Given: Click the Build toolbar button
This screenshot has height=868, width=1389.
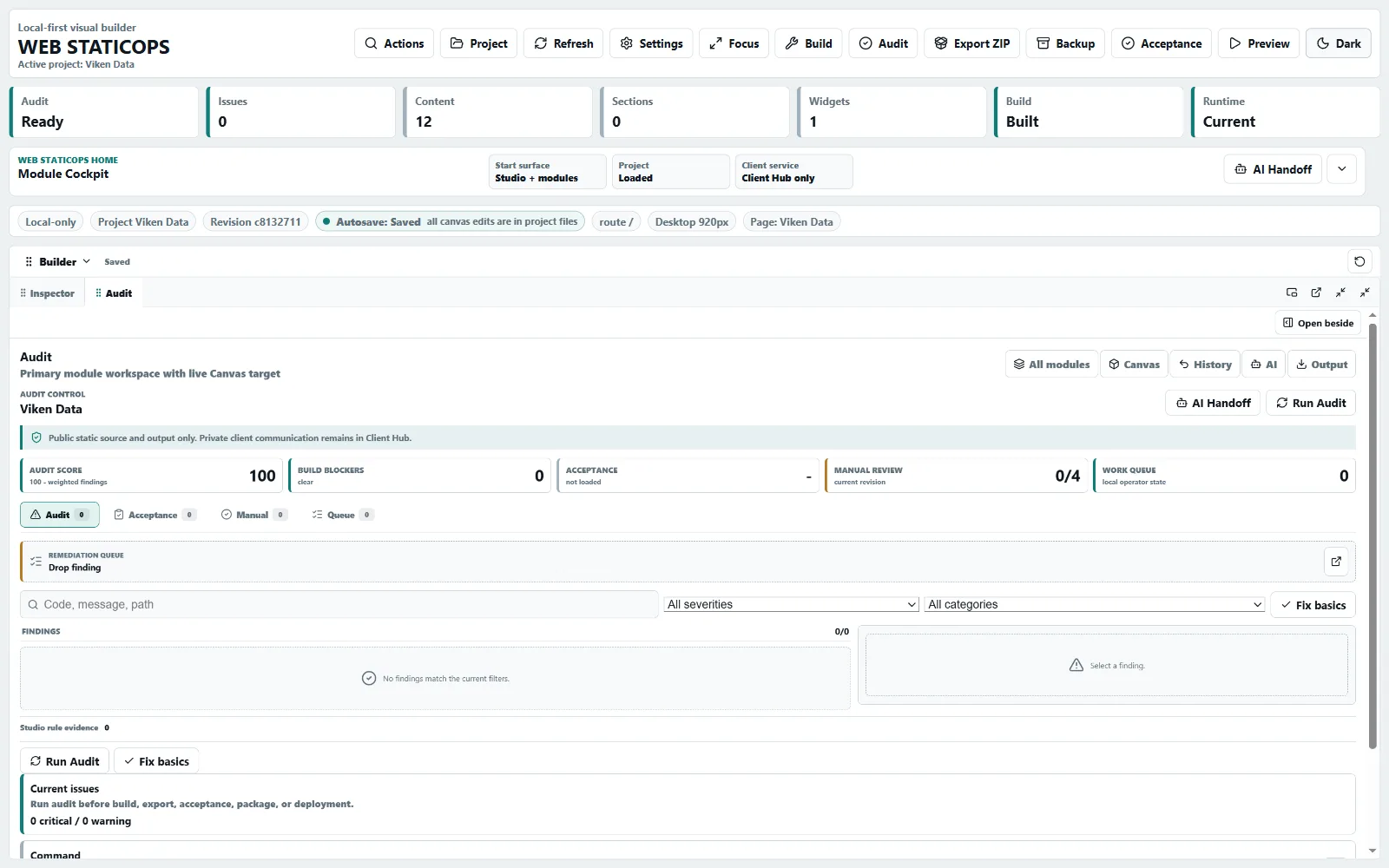Looking at the screenshot, I should pyautogui.click(x=808, y=43).
